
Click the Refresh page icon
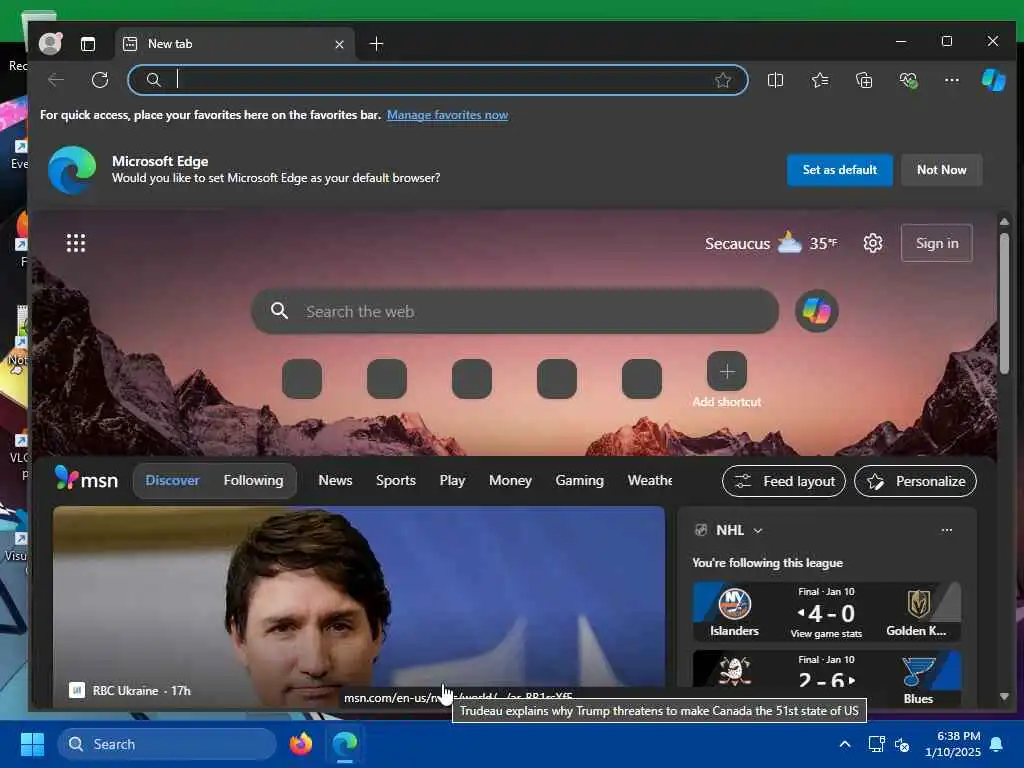click(100, 80)
